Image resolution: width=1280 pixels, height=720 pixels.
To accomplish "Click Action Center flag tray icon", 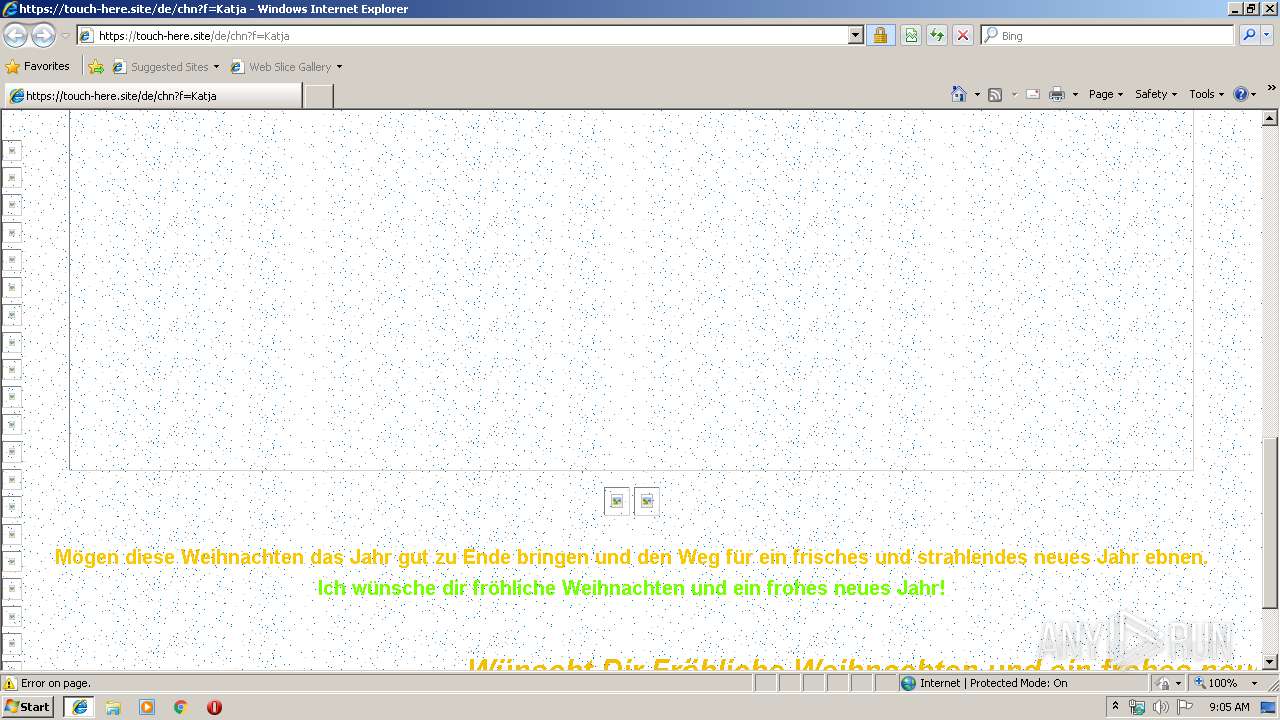I will coord(1185,707).
